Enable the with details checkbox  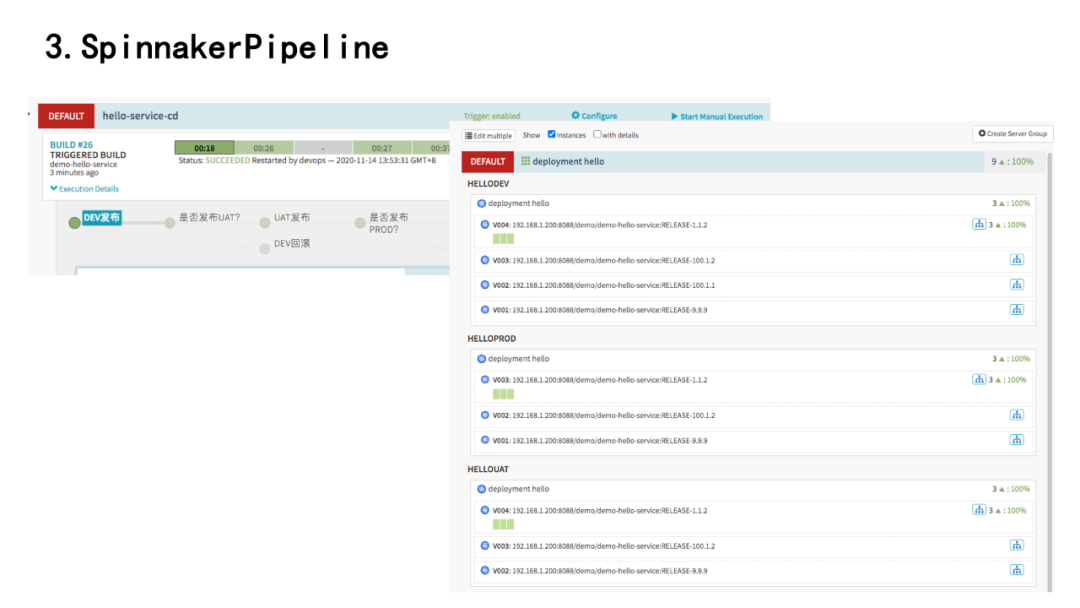click(597, 134)
